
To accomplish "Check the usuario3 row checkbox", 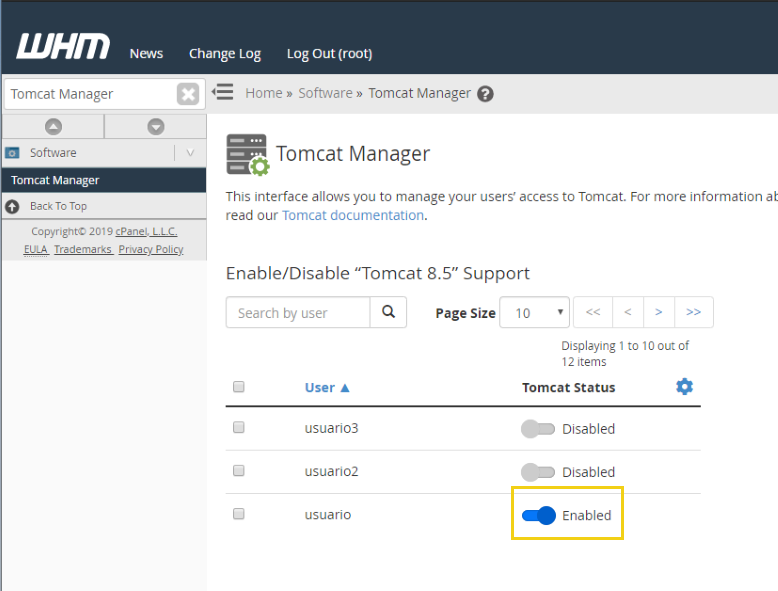I will [239, 427].
